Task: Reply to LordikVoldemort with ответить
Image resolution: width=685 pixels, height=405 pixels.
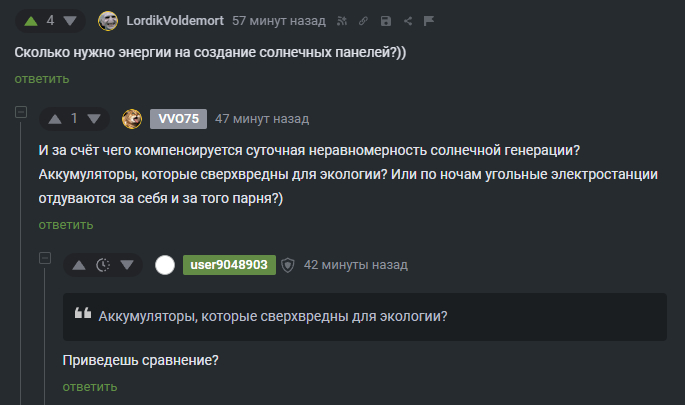Action: 42,79
